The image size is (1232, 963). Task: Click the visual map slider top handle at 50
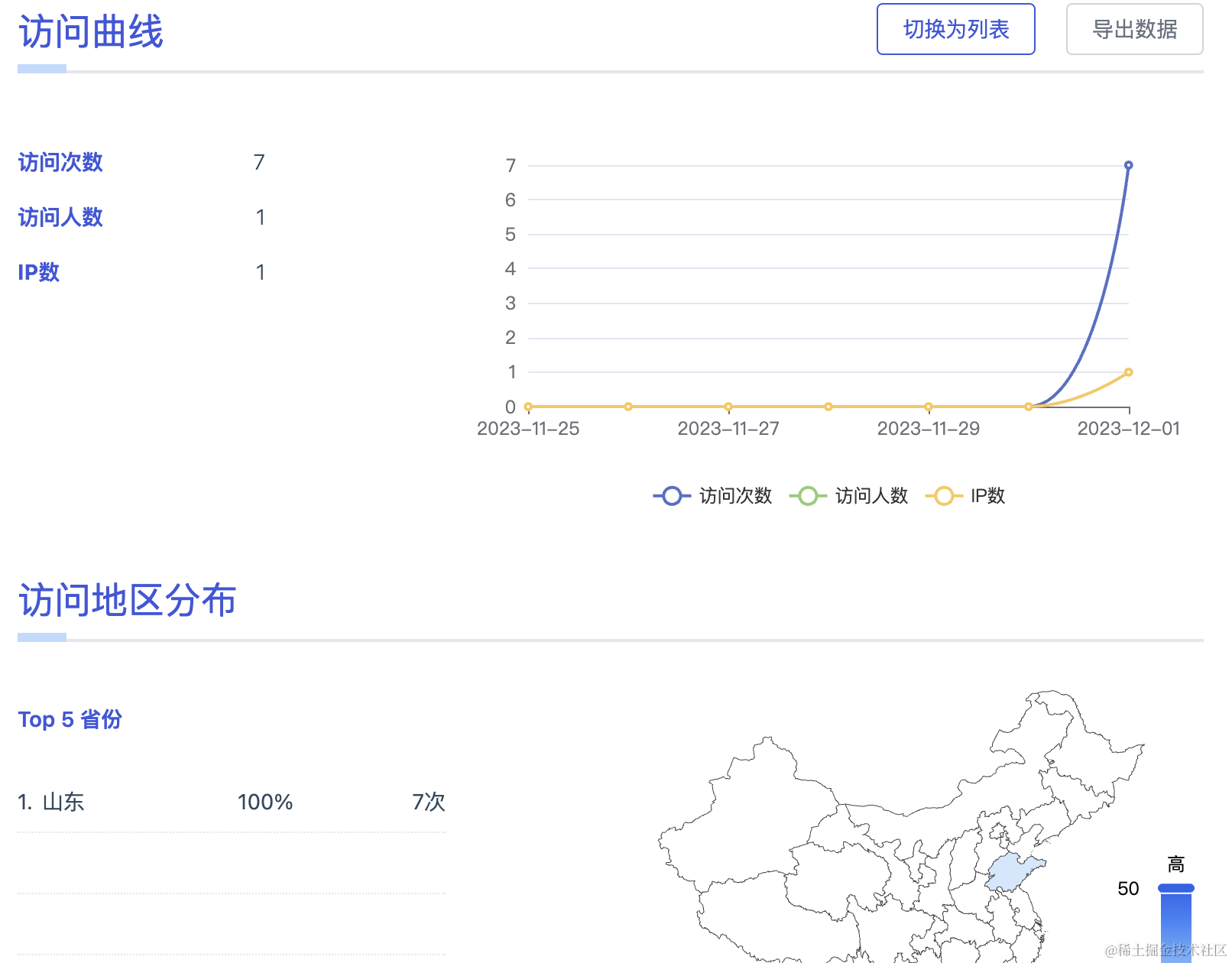pos(1175,888)
